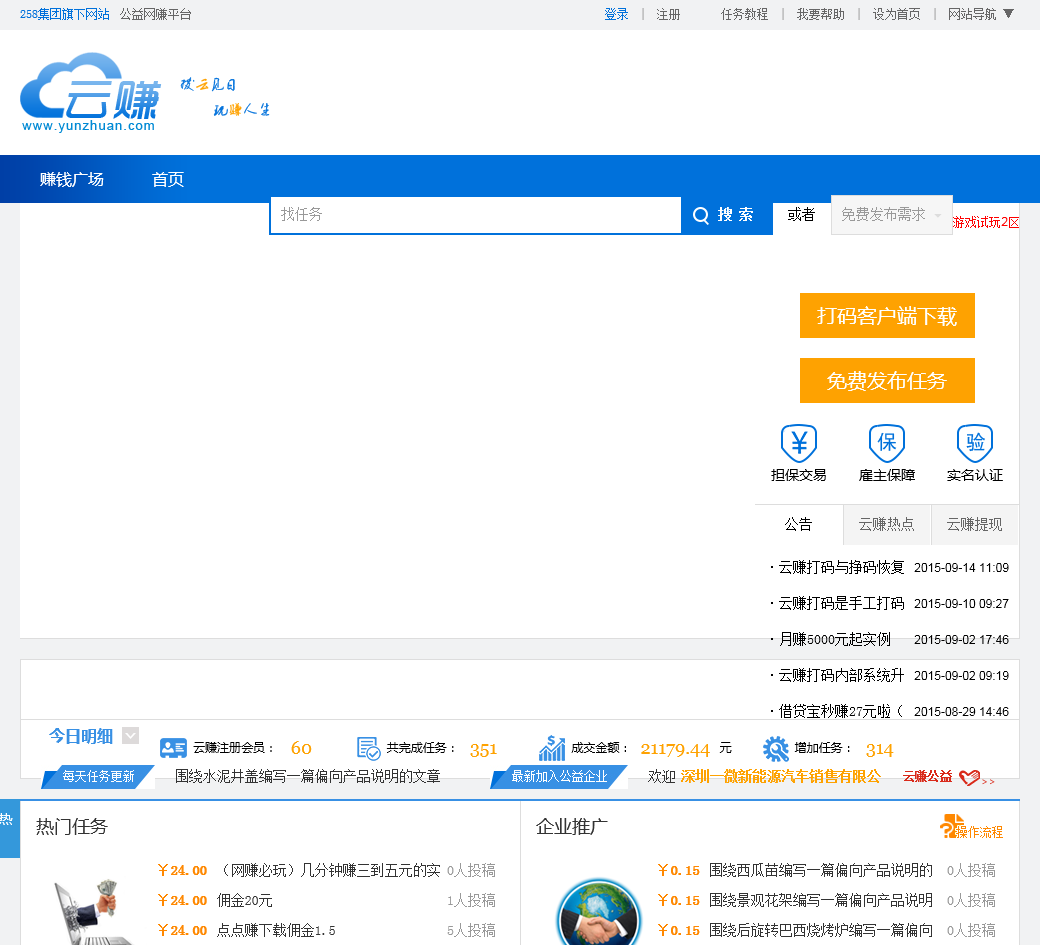Open announcement 云赚打码内部系统升
The width and height of the screenshot is (1040, 945).
pyautogui.click(x=841, y=675)
